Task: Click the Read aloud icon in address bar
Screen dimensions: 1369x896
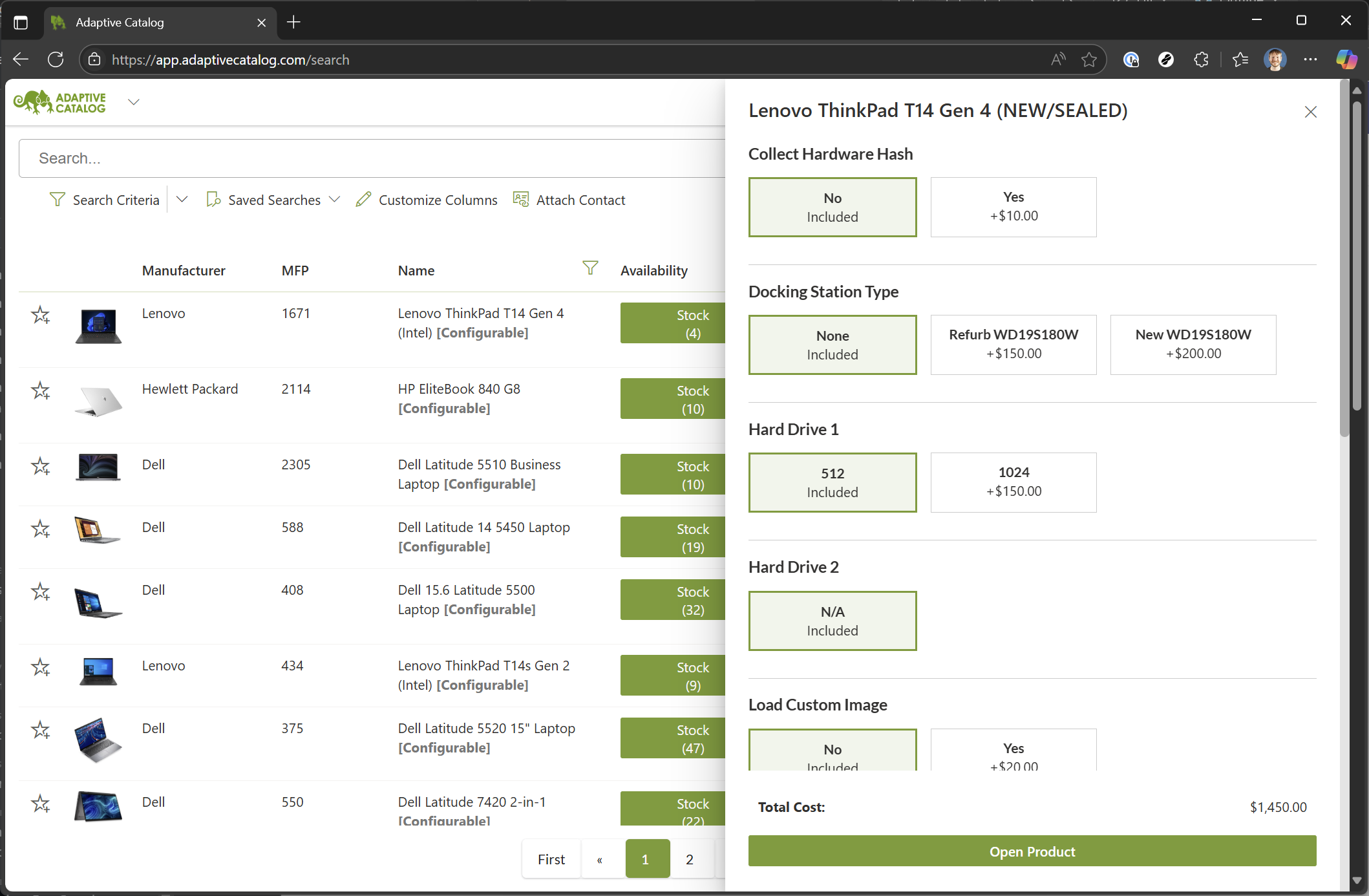Action: (x=1058, y=59)
